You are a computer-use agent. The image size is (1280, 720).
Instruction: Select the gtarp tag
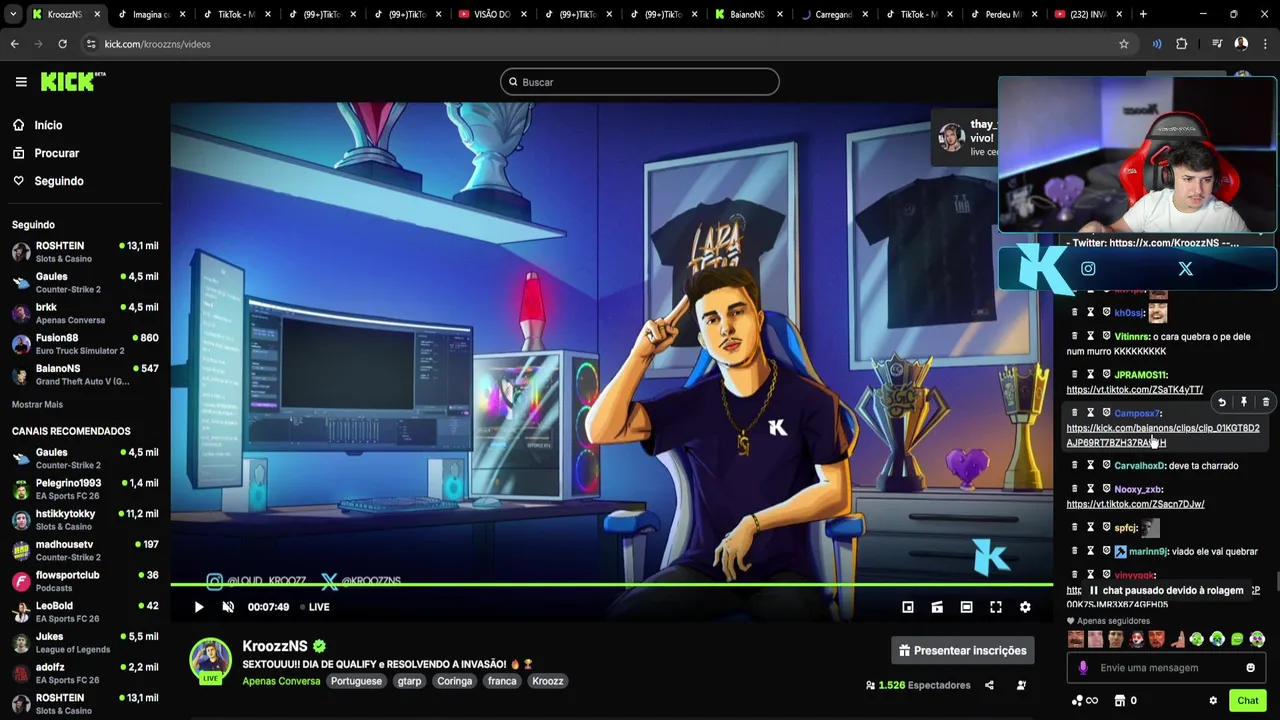tap(409, 681)
